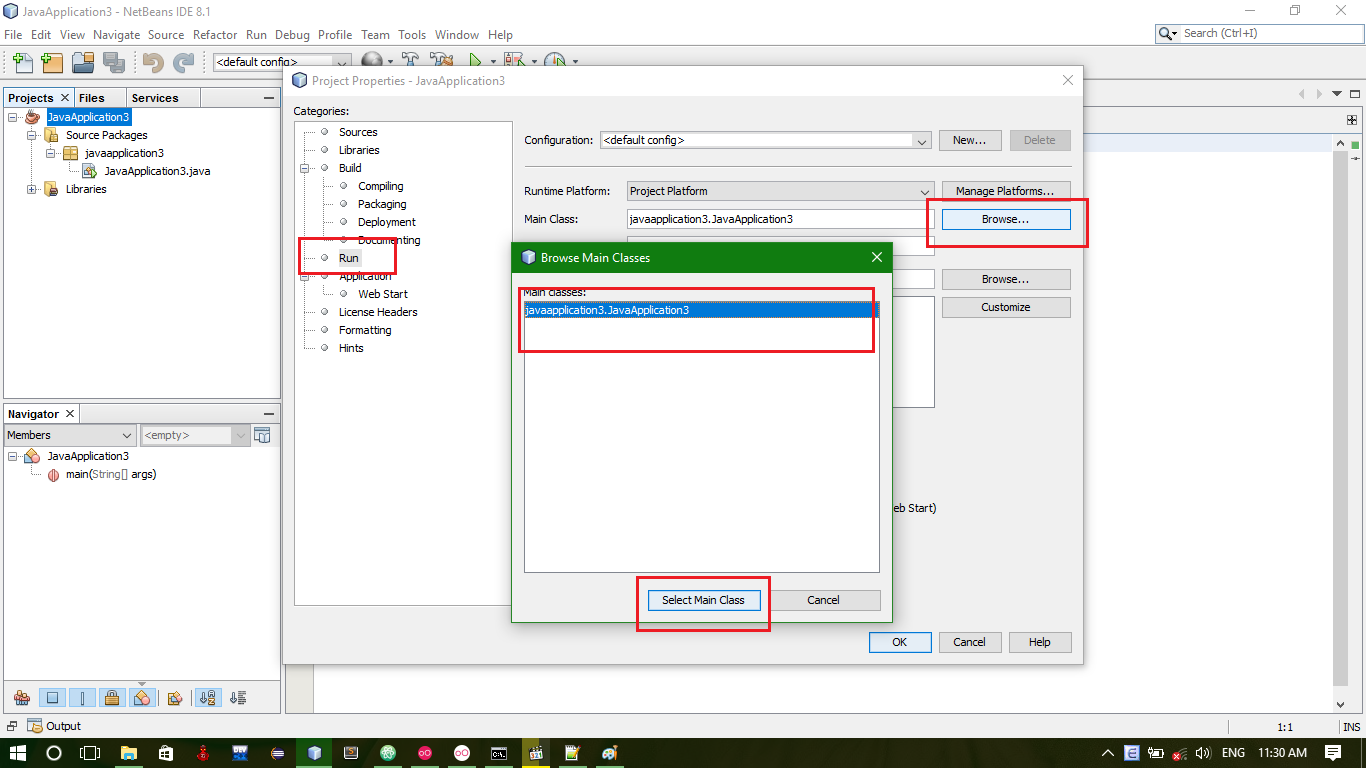Click the New File toolbar icon
The image size is (1366, 768).
(x=22, y=62)
